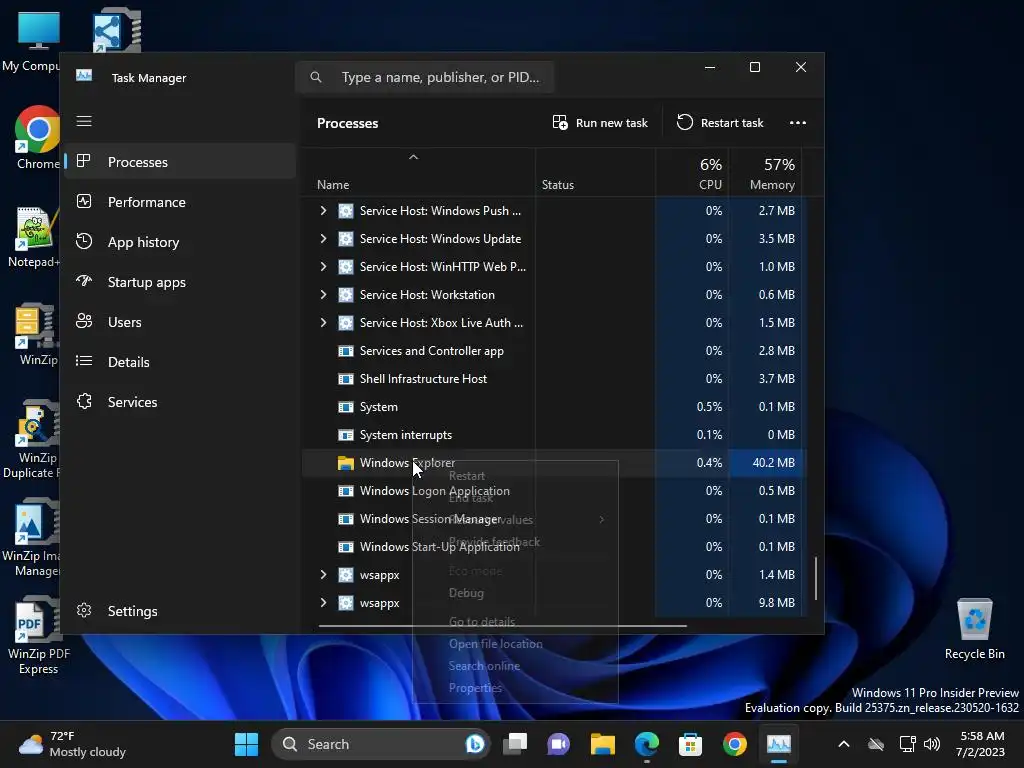Select the System interrupts process
1024x768 pixels.
[x=552, y=435]
